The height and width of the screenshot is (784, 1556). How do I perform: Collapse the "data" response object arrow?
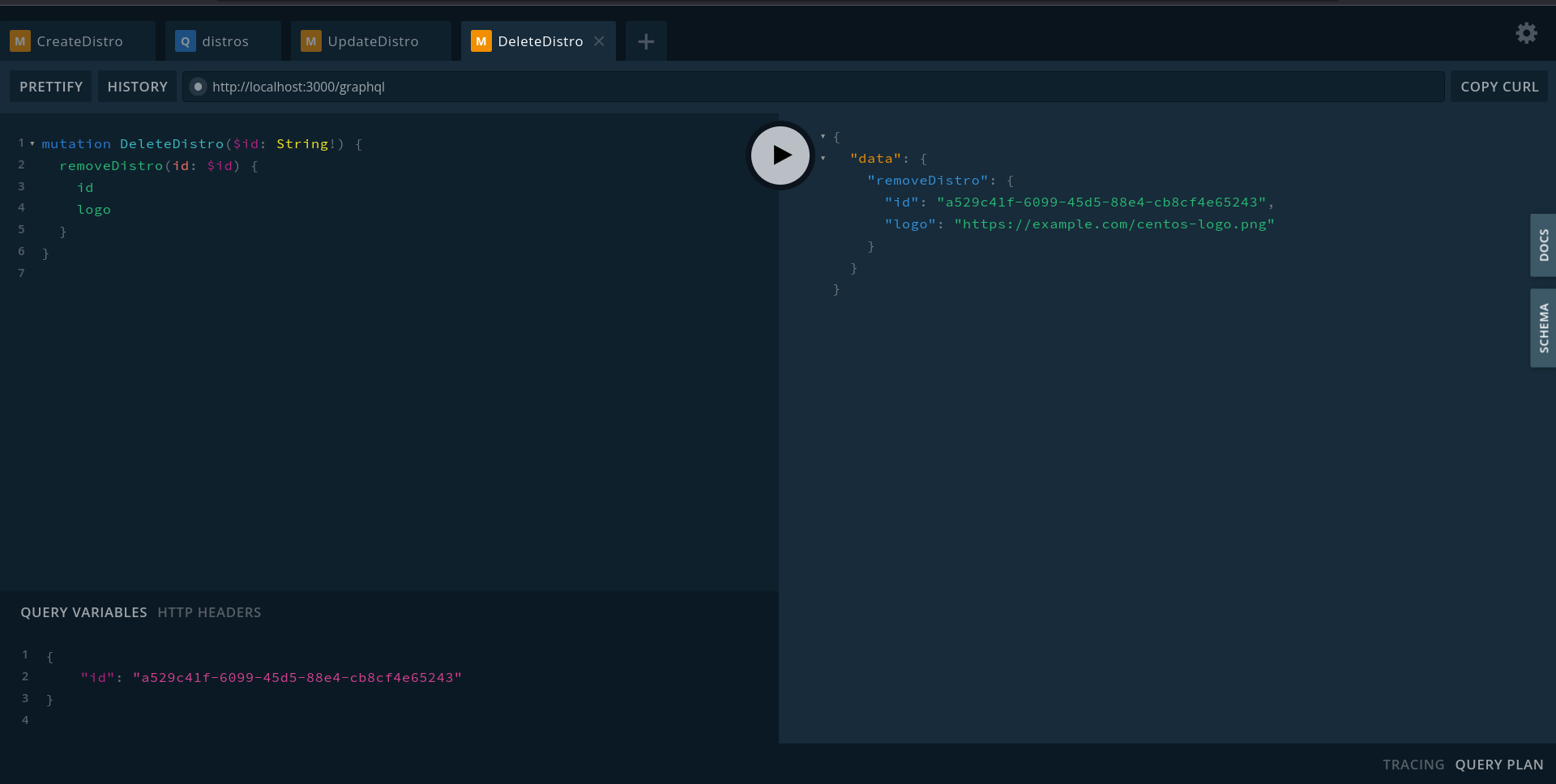tap(823, 158)
